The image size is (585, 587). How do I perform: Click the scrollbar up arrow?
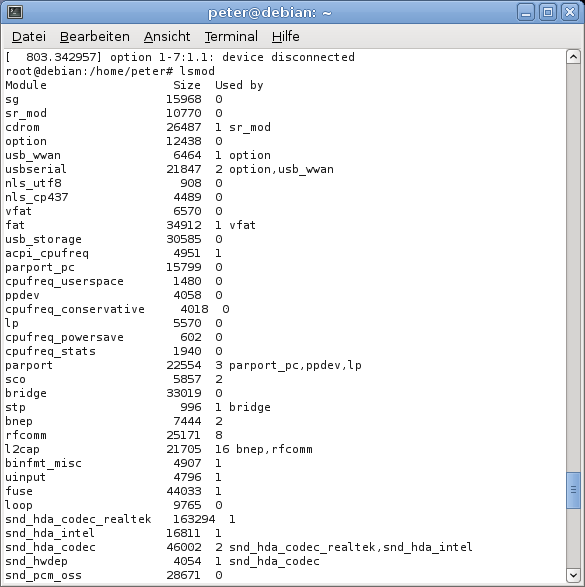click(573, 57)
